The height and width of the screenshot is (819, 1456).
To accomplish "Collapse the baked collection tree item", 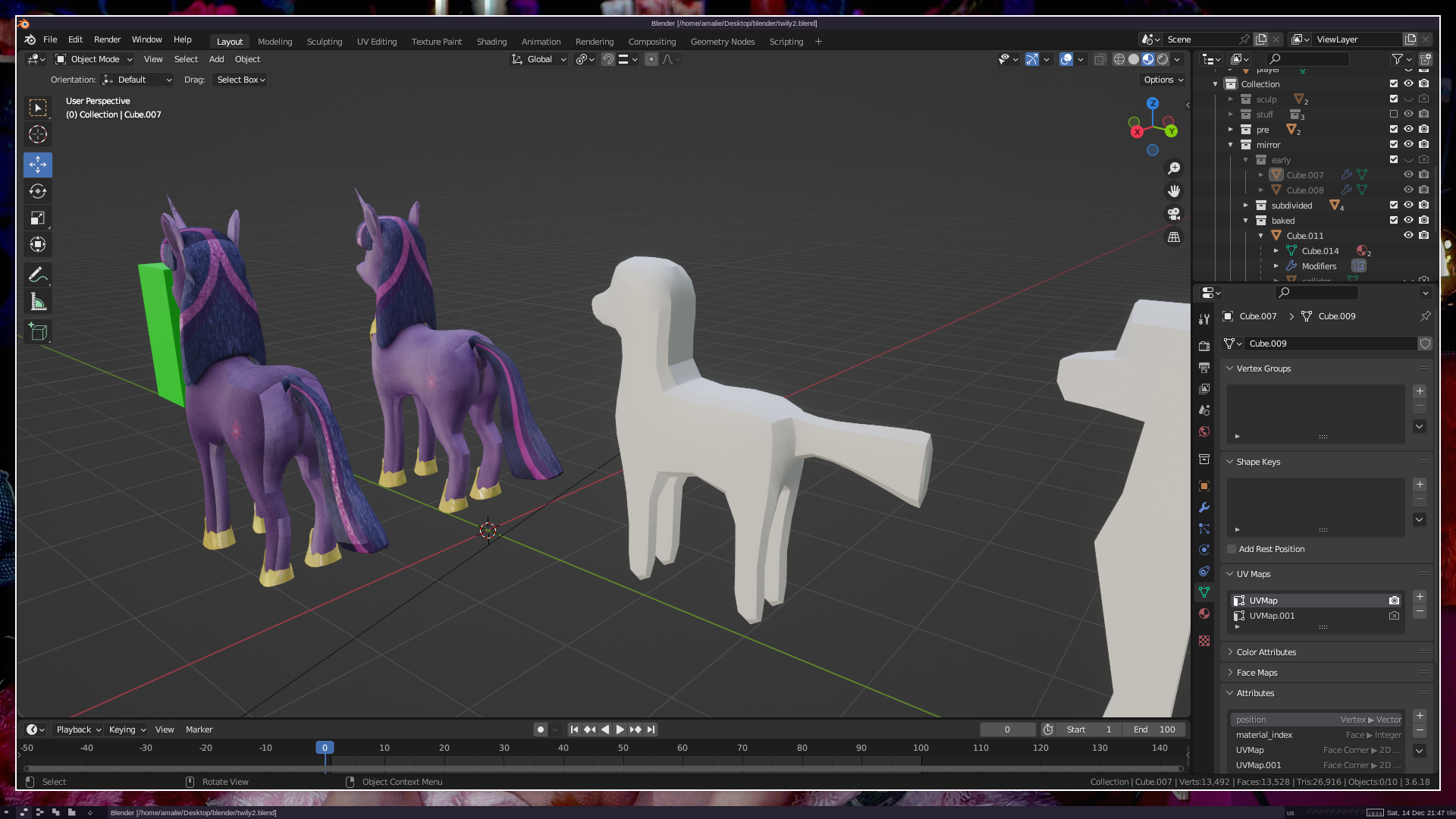I will coord(1246,221).
